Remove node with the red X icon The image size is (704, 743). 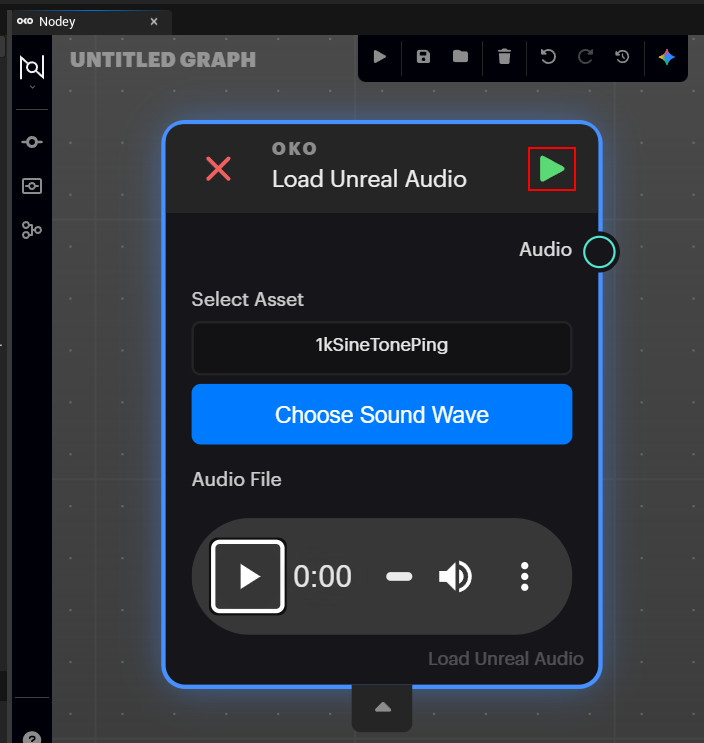[218, 169]
